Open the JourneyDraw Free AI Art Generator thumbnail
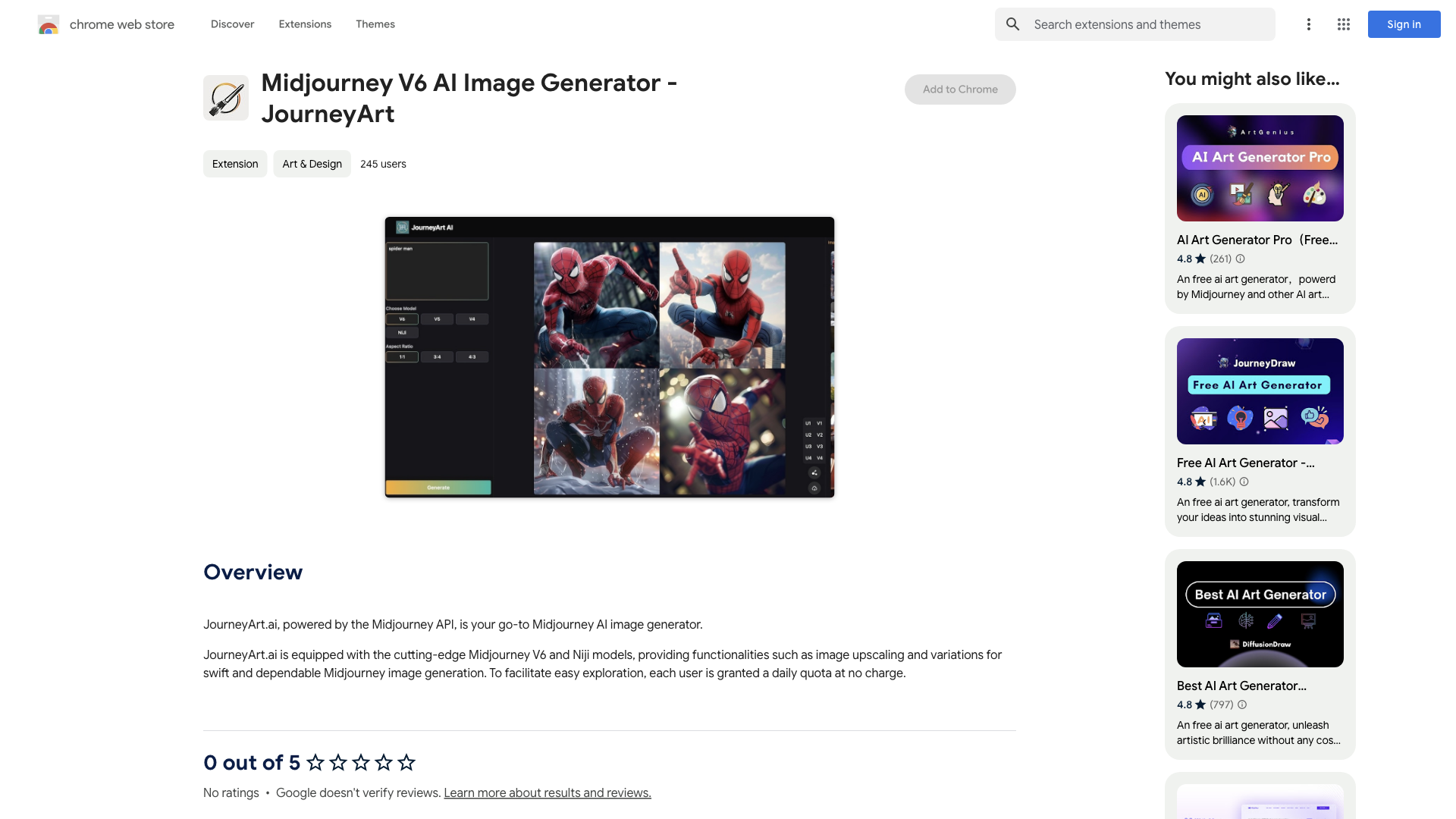Image resolution: width=1456 pixels, height=819 pixels. pos(1260,391)
